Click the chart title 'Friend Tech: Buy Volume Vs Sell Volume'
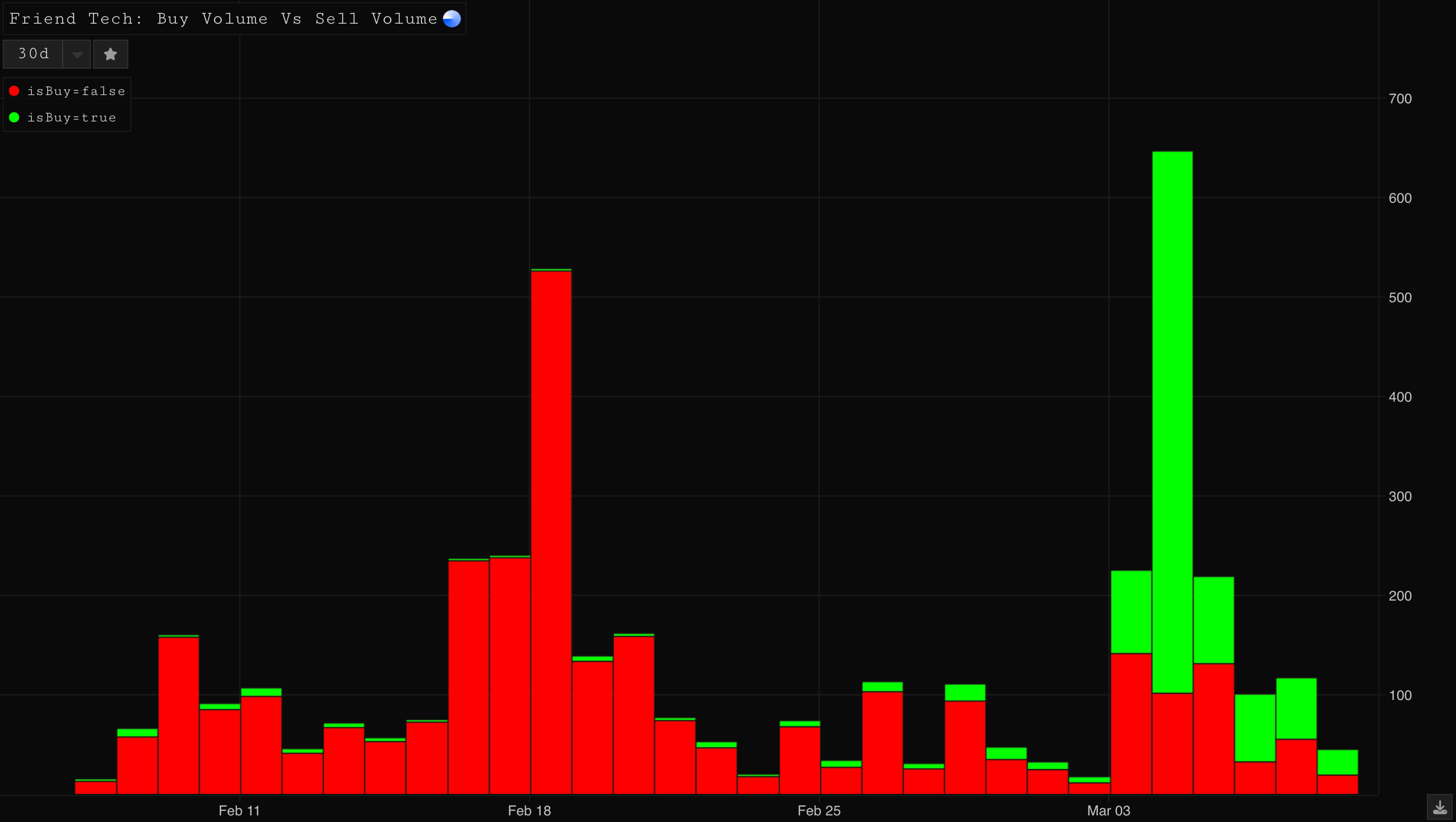The width and height of the screenshot is (1456, 822). click(x=223, y=19)
